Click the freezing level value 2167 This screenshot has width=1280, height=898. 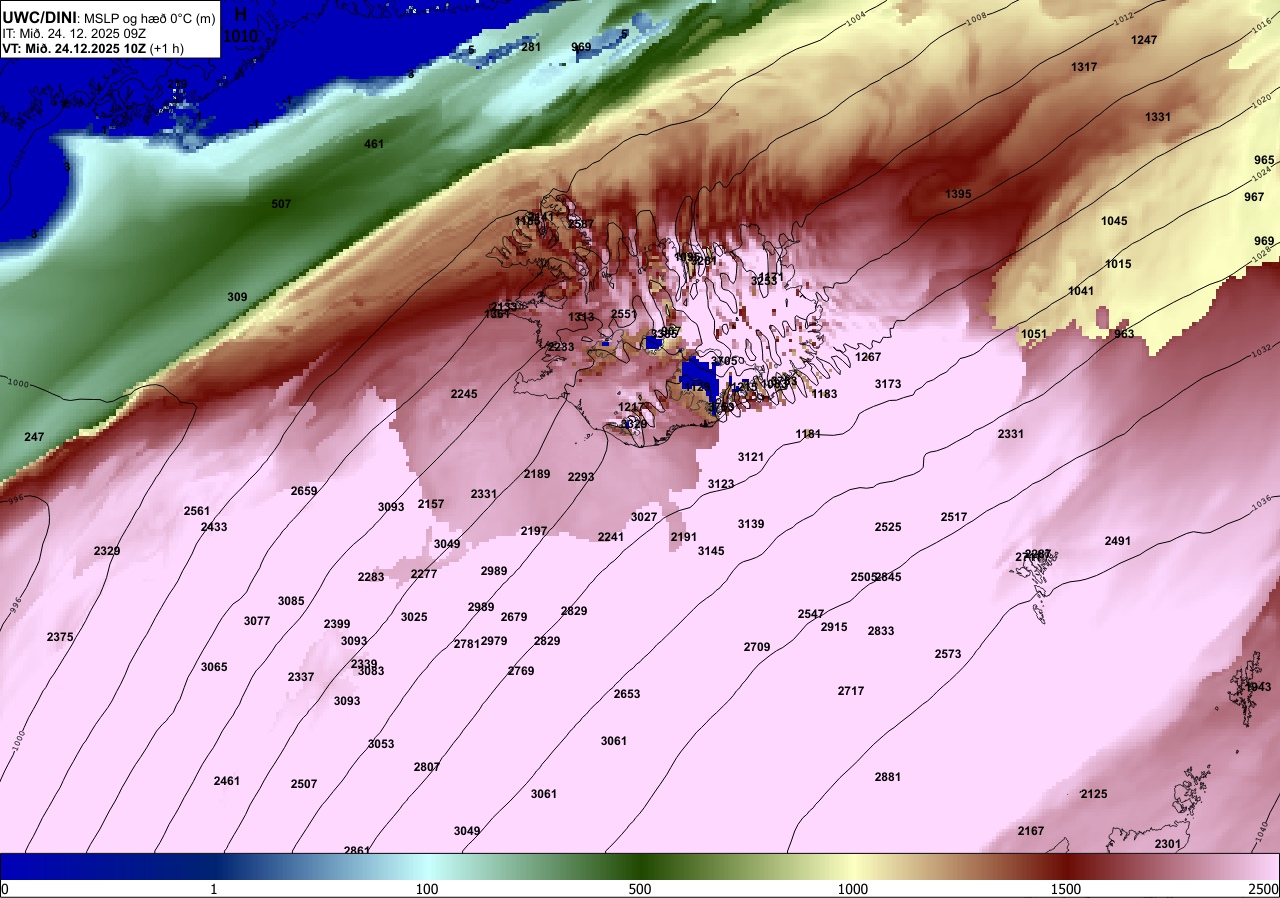point(1031,831)
